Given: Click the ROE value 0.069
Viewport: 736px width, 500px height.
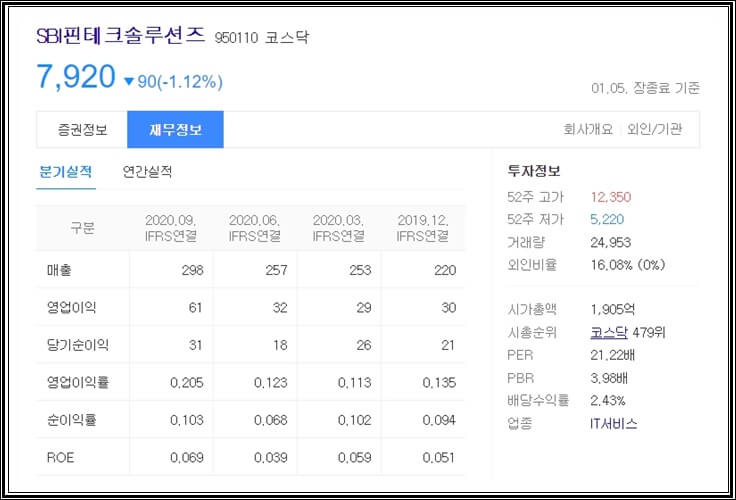Looking at the screenshot, I should coord(186,457).
